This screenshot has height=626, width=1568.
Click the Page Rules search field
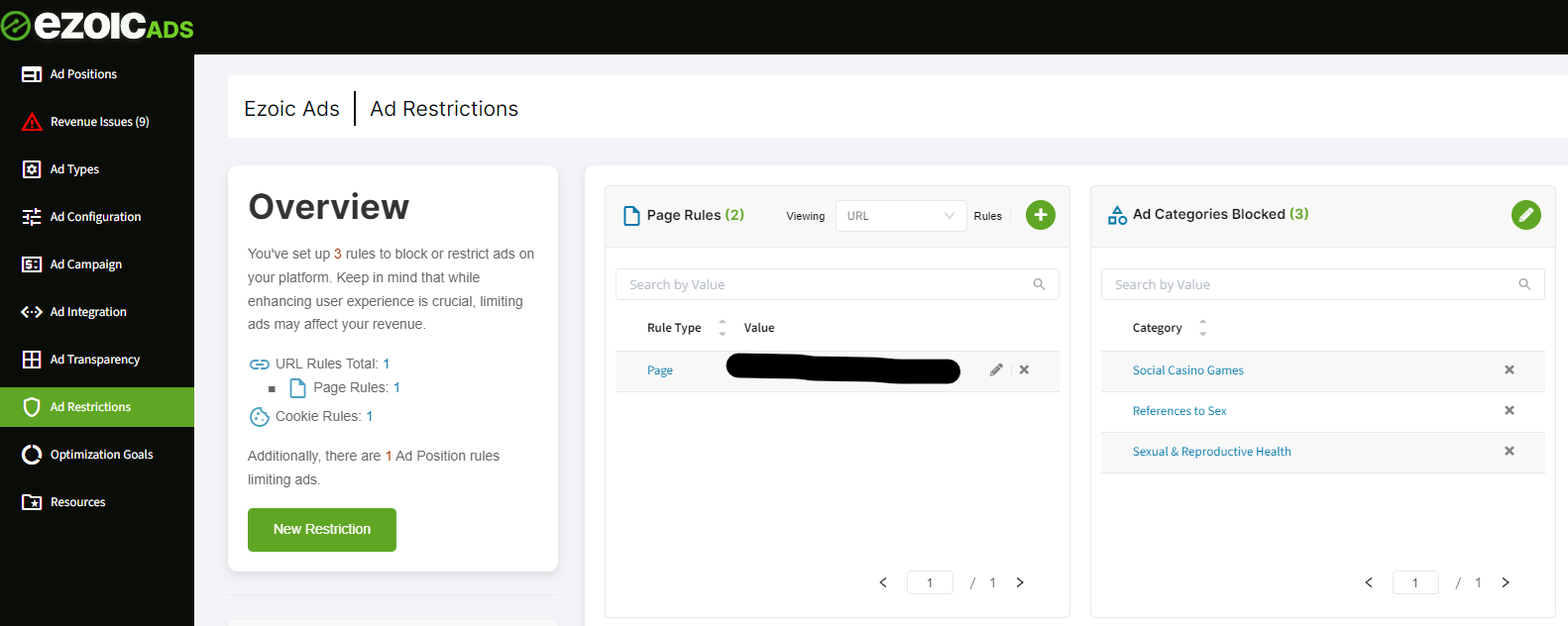[828, 285]
